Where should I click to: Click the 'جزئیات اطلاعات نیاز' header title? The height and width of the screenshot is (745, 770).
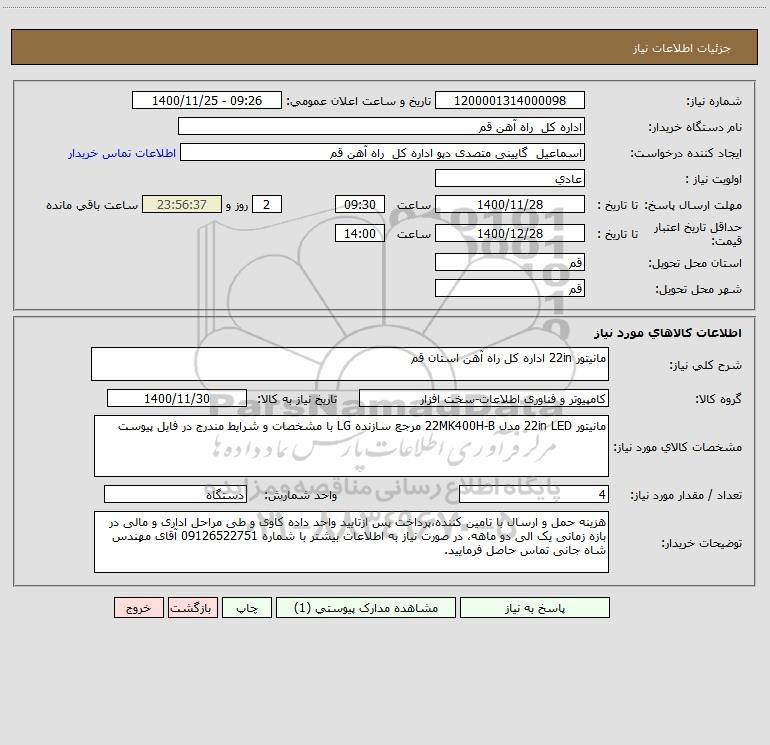tap(682, 48)
